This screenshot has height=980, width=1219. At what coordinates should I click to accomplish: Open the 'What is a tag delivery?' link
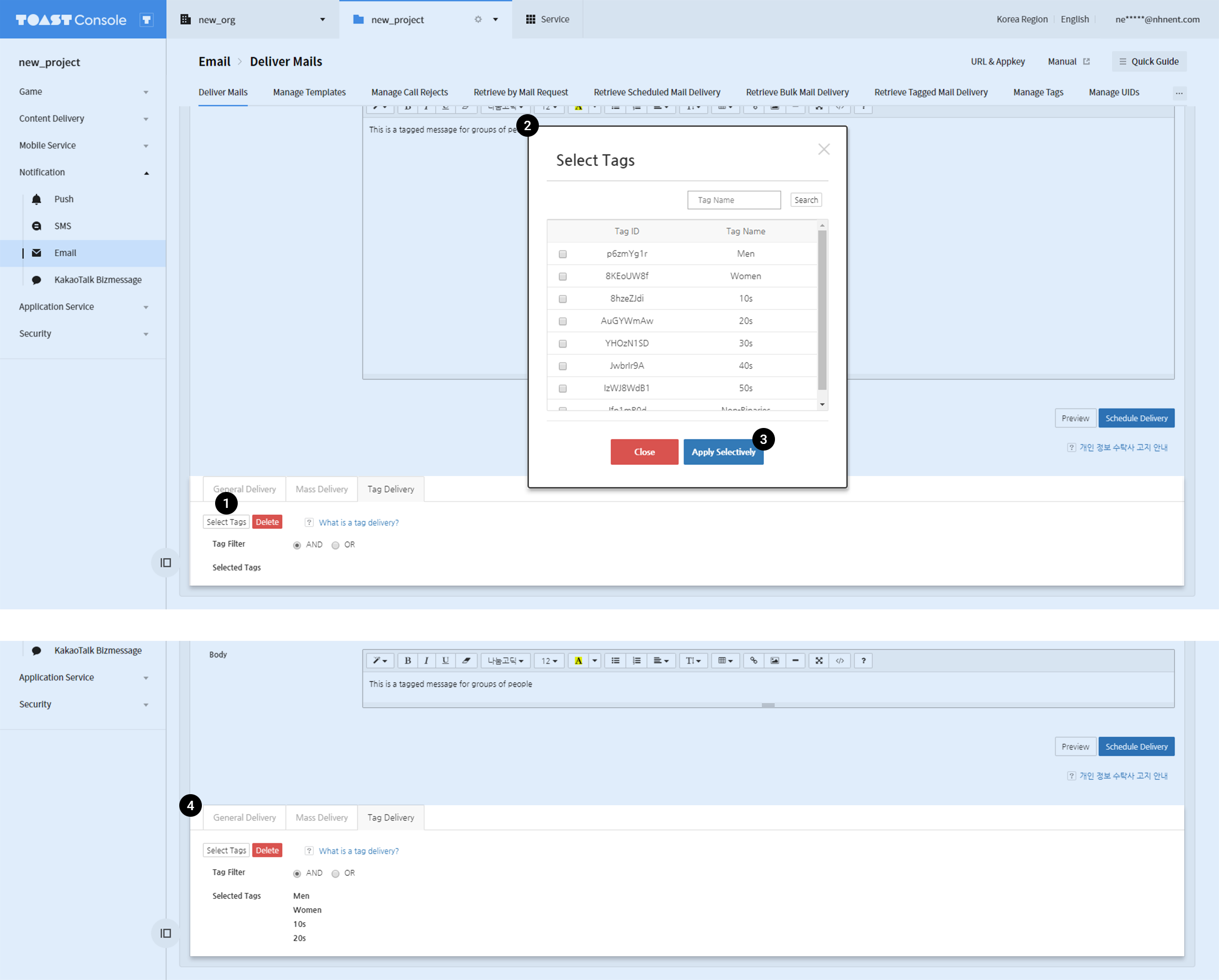click(359, 850)
